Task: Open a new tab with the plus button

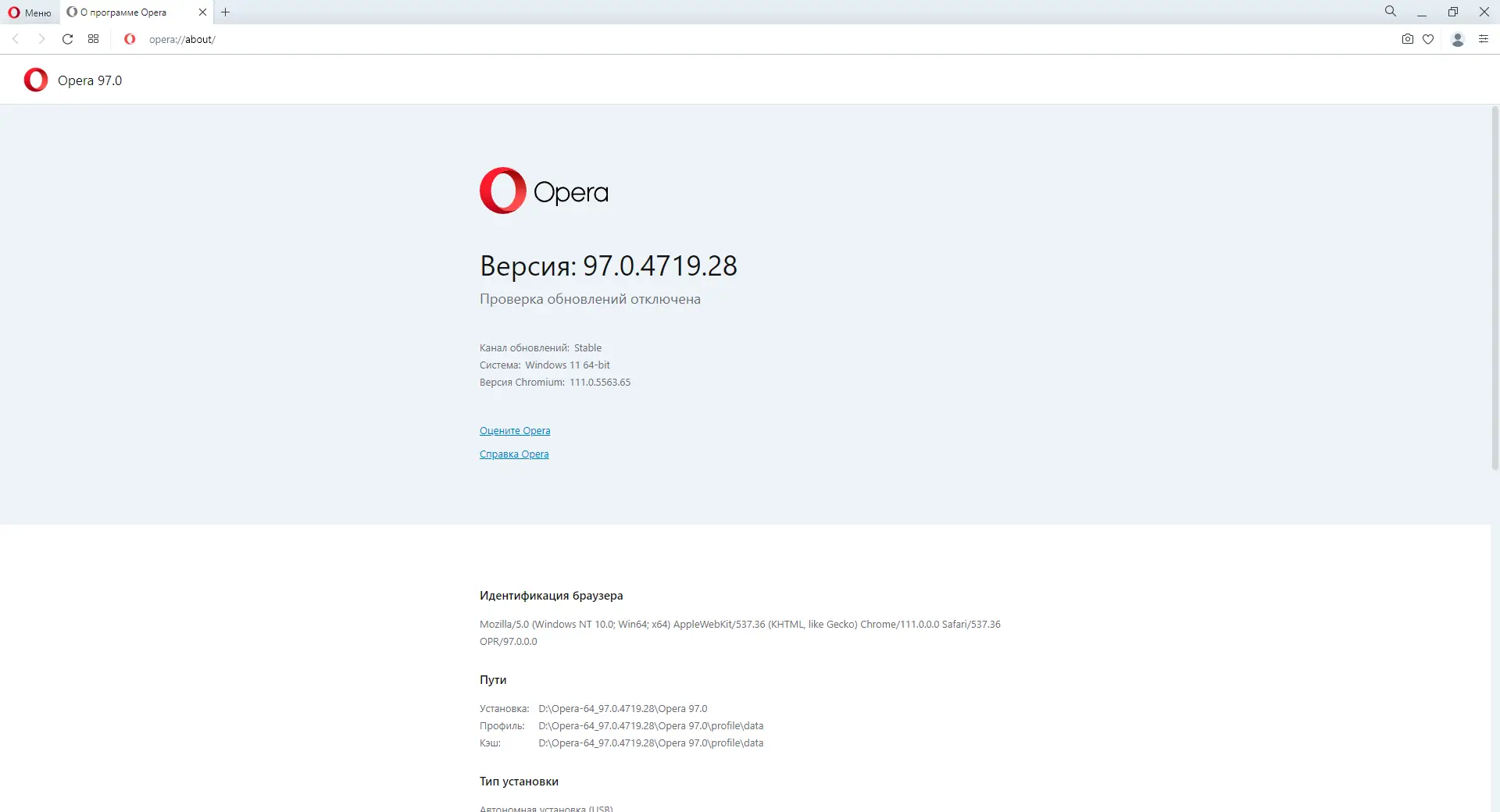Action: 226,12
